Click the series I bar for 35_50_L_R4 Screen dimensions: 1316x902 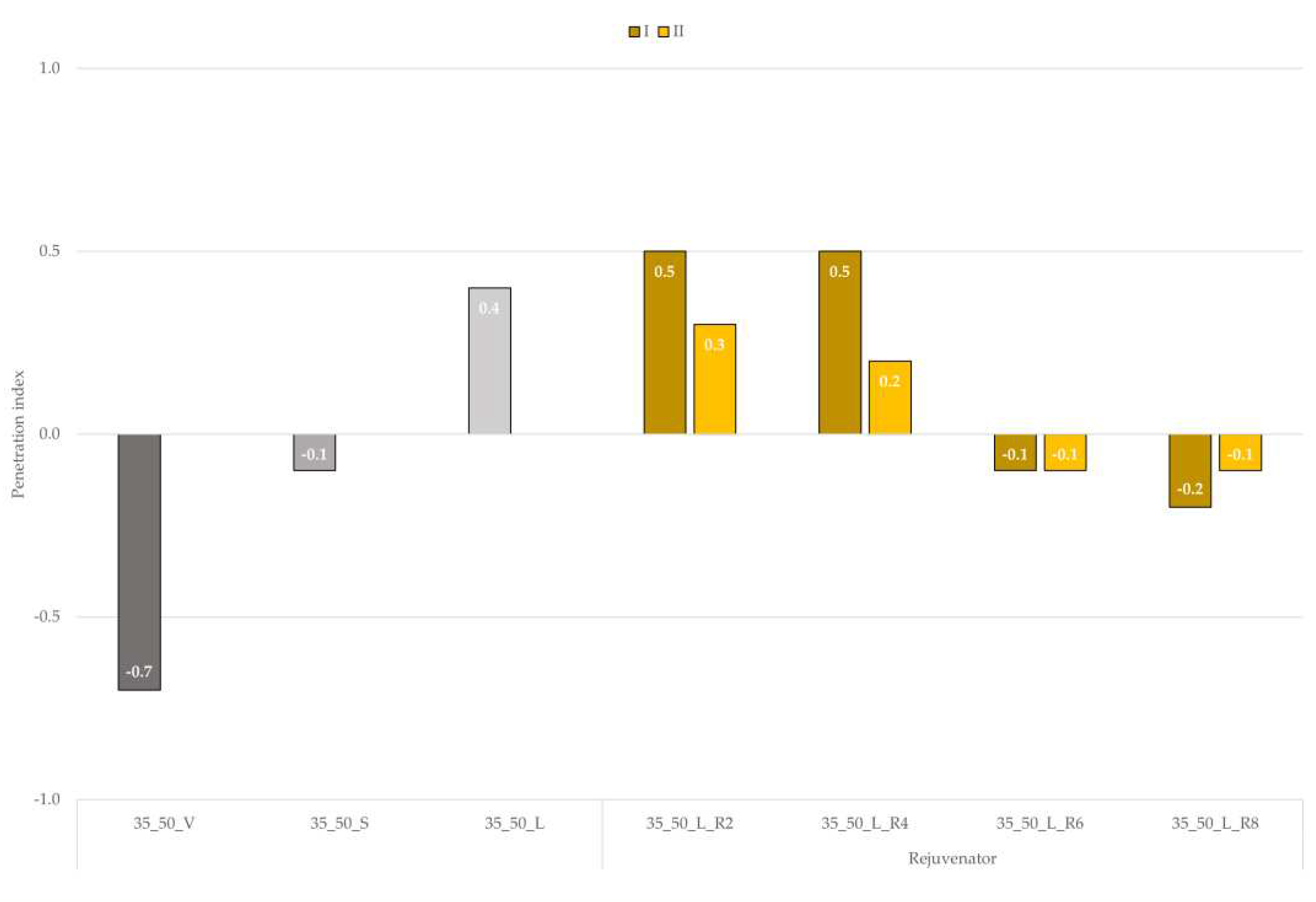click(x=840, y=351)
